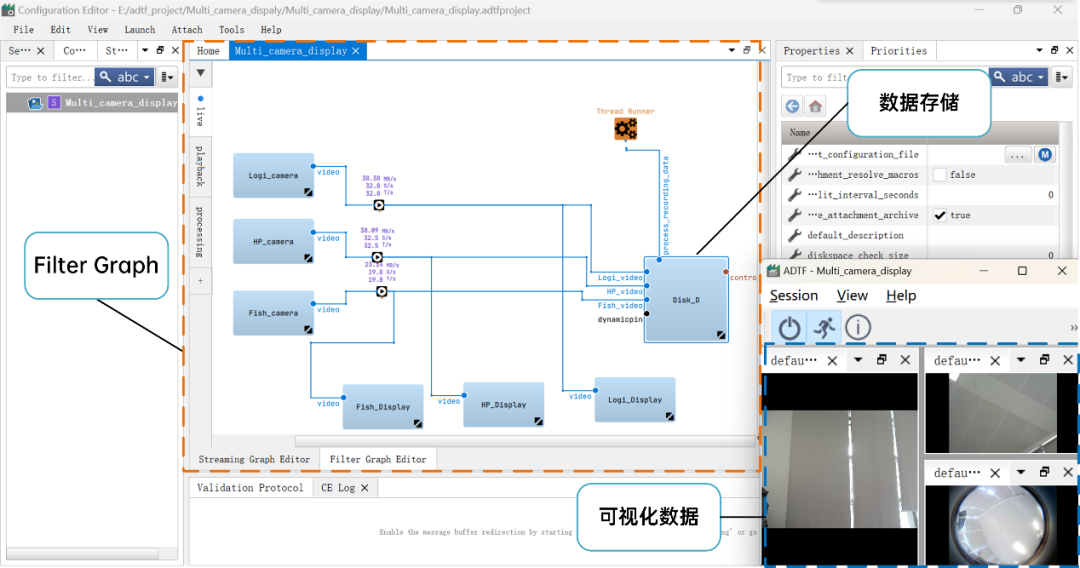Click the horizontal scrollbar of the filter graph
This screenshot has height=568, width=1080.
(520, 440)
